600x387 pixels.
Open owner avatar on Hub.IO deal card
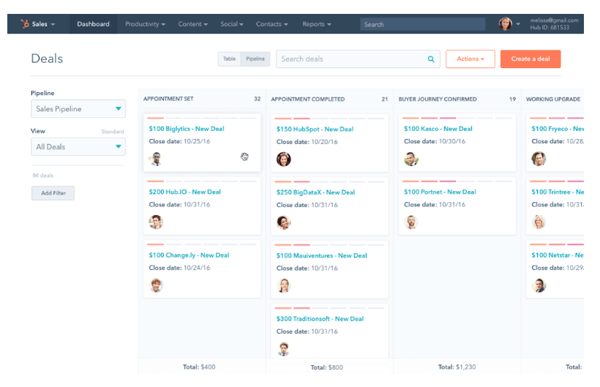(x=156, y=222)
